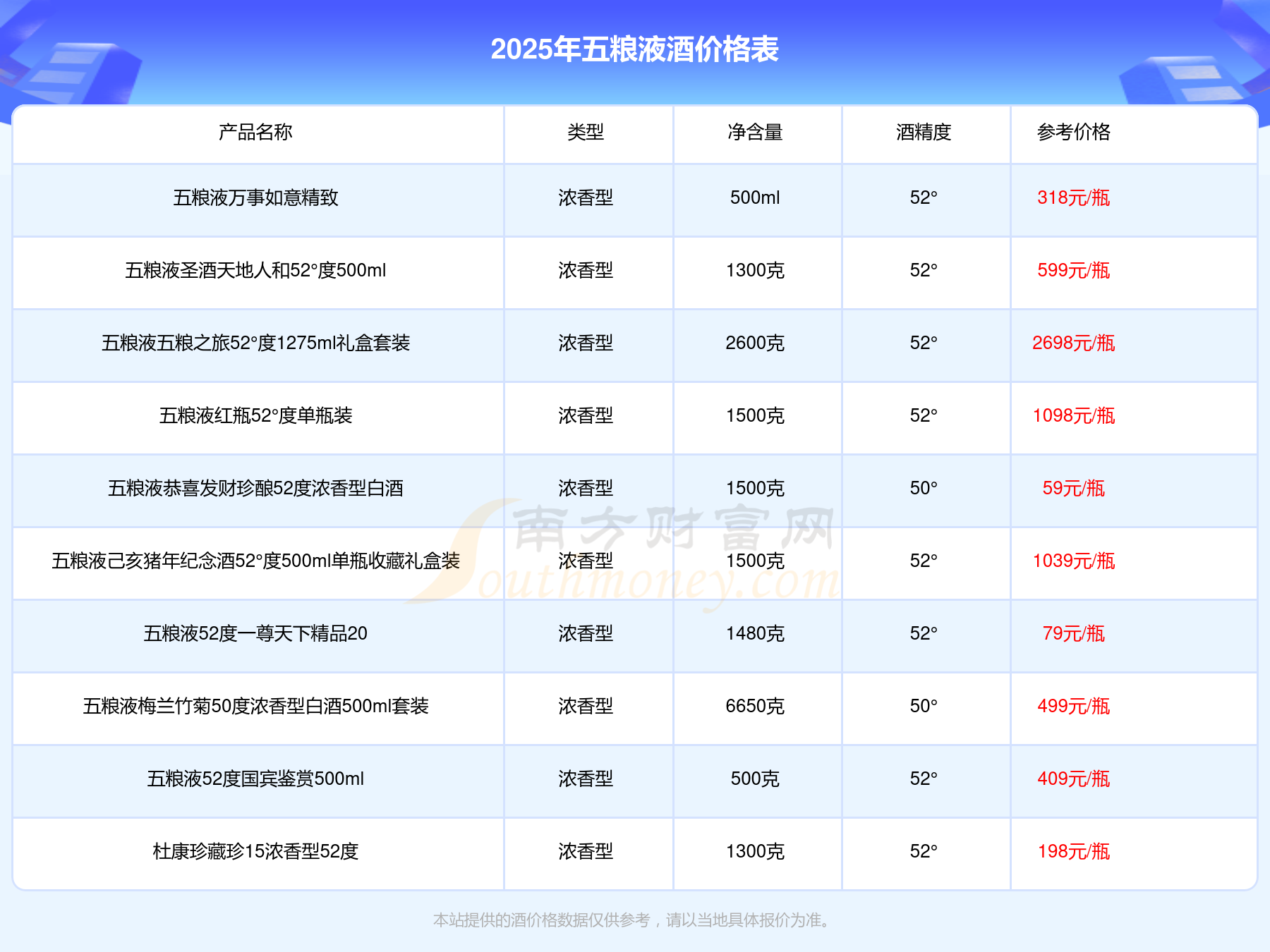This screenshot has height=952, width=1270.
Task: Click net content 500克 in 国宾鉴赏 row
Action: click(755, 779)
